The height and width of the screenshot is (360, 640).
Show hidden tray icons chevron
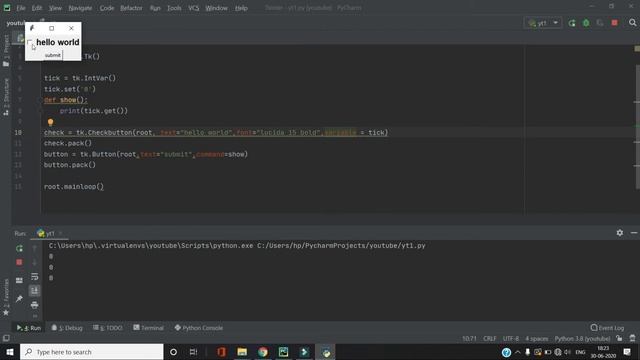point(518,352)
